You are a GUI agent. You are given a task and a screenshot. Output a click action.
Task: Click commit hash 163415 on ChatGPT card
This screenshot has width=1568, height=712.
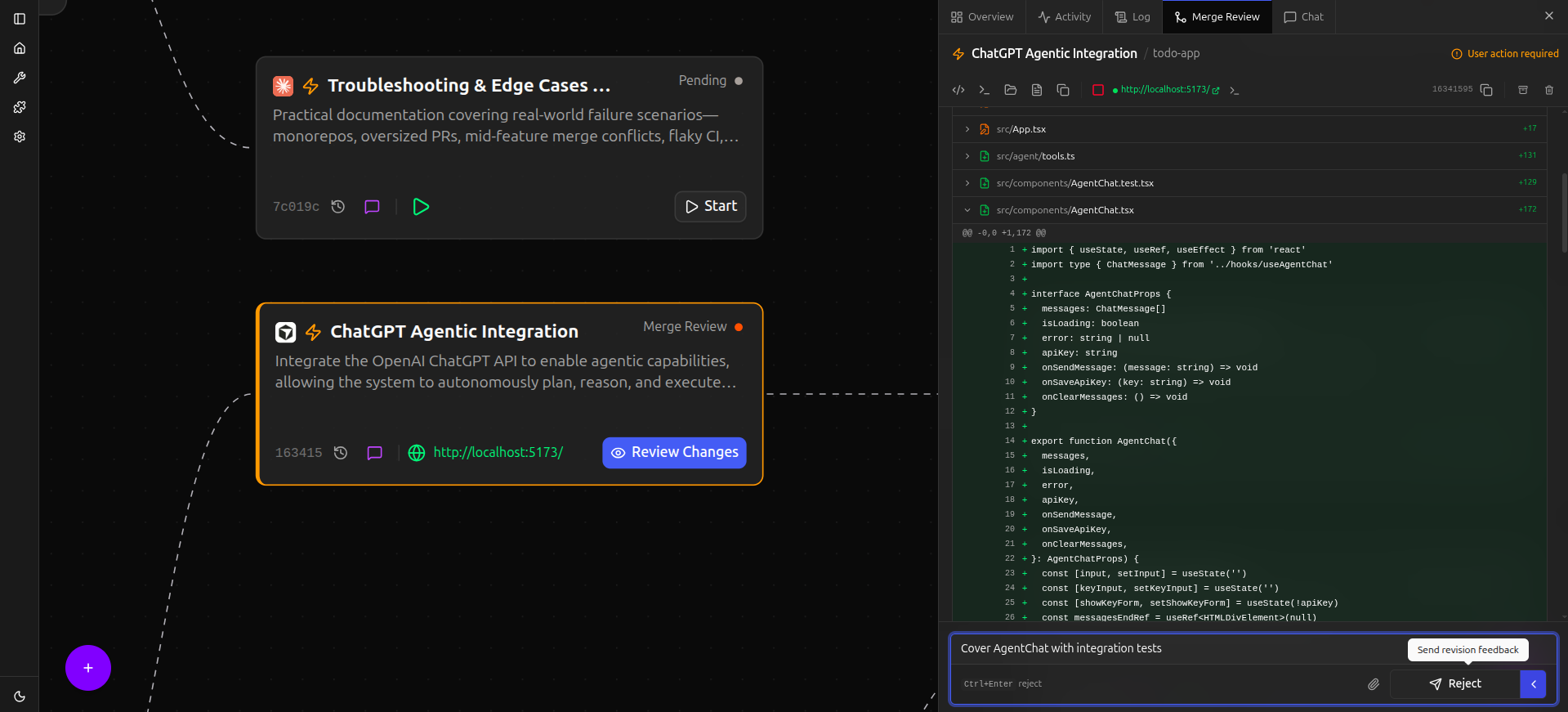point(298,453)
